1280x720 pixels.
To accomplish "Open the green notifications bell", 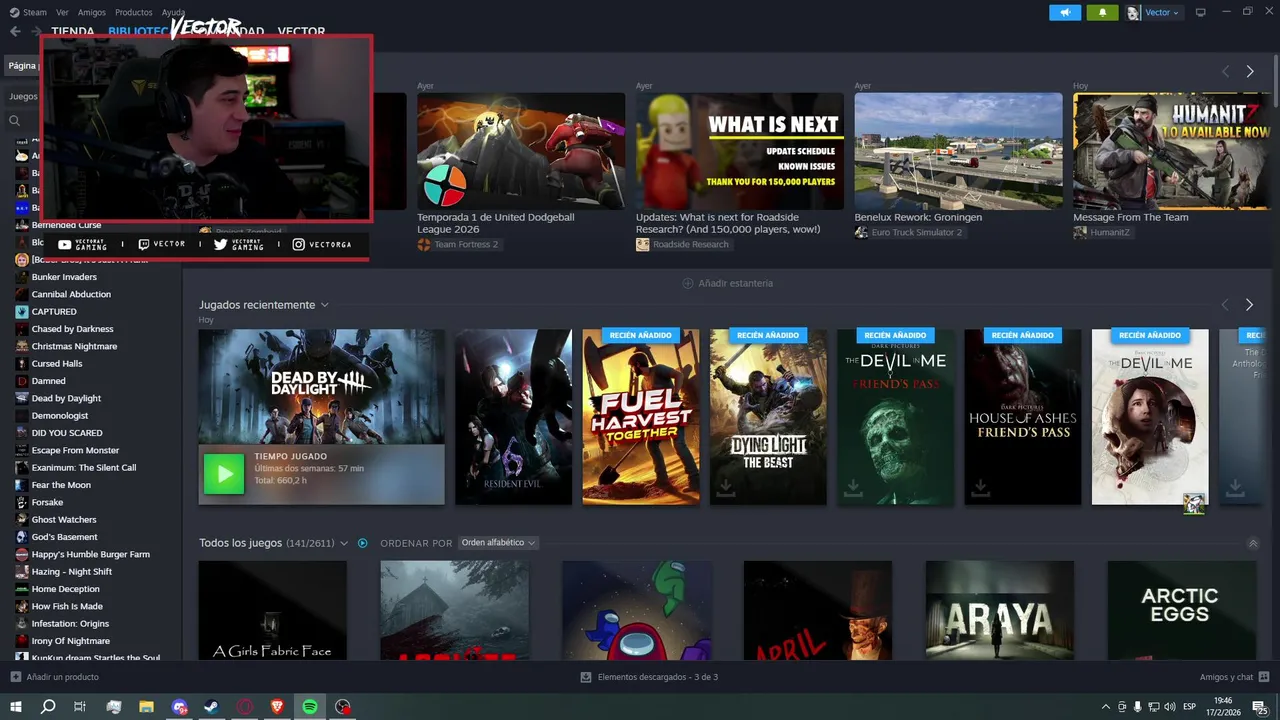I will [x=1103, y=12].
